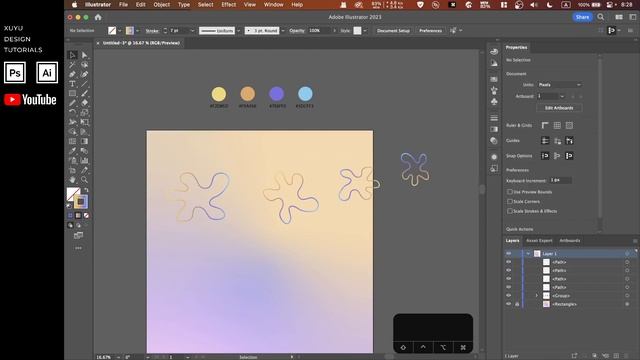The image size is (640, 360).
Task: Select the Paintbrush tool
Action: [84, 93]
